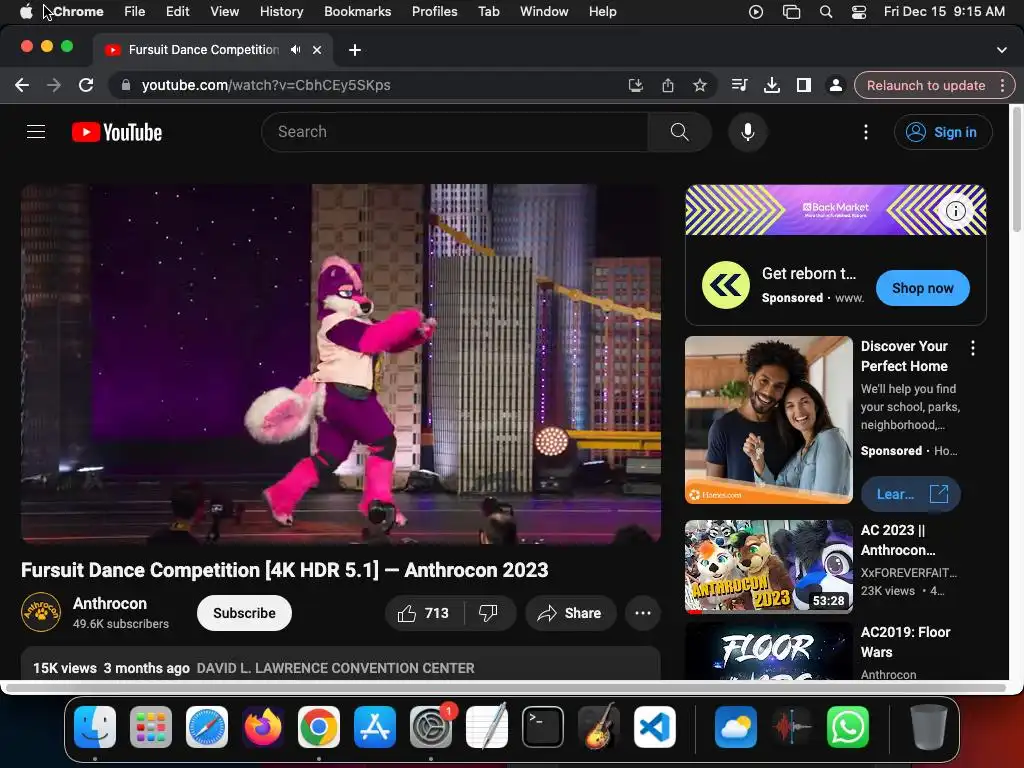
Task: Click the address bar URL
Action: tap(266, 86)
